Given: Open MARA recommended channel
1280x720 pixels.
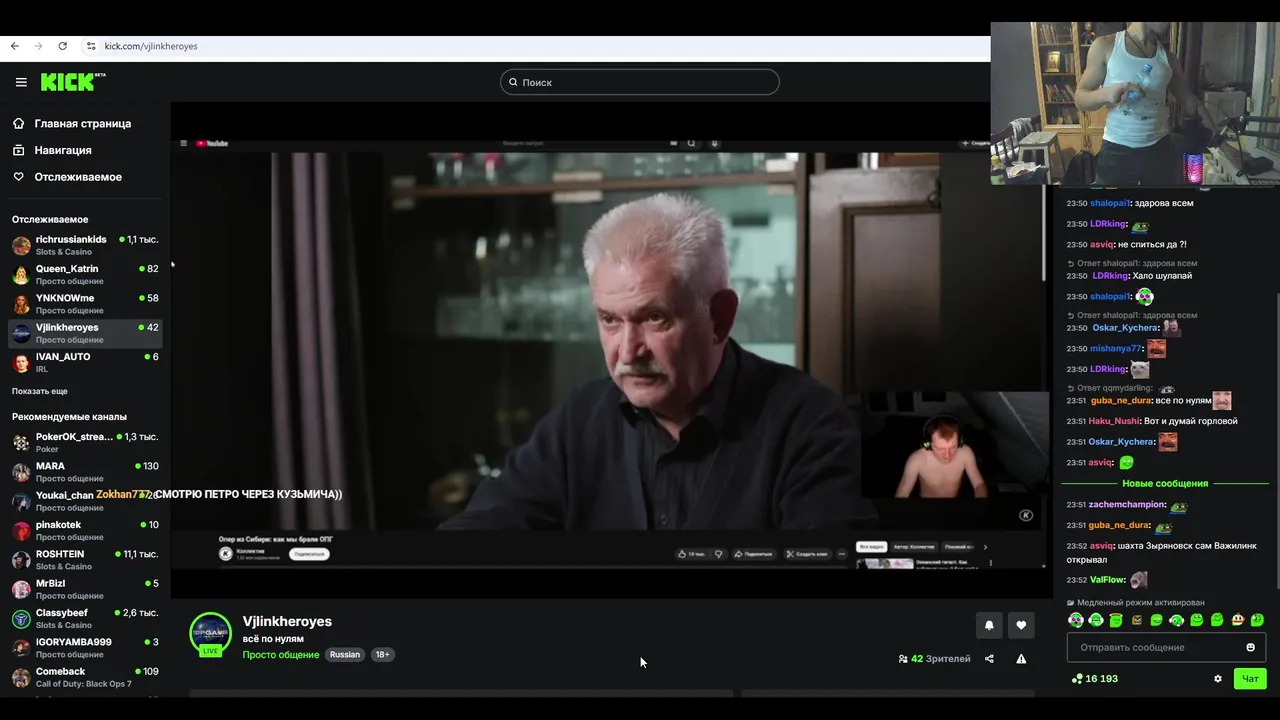Looking at the screenshot, I should (85, 471).
